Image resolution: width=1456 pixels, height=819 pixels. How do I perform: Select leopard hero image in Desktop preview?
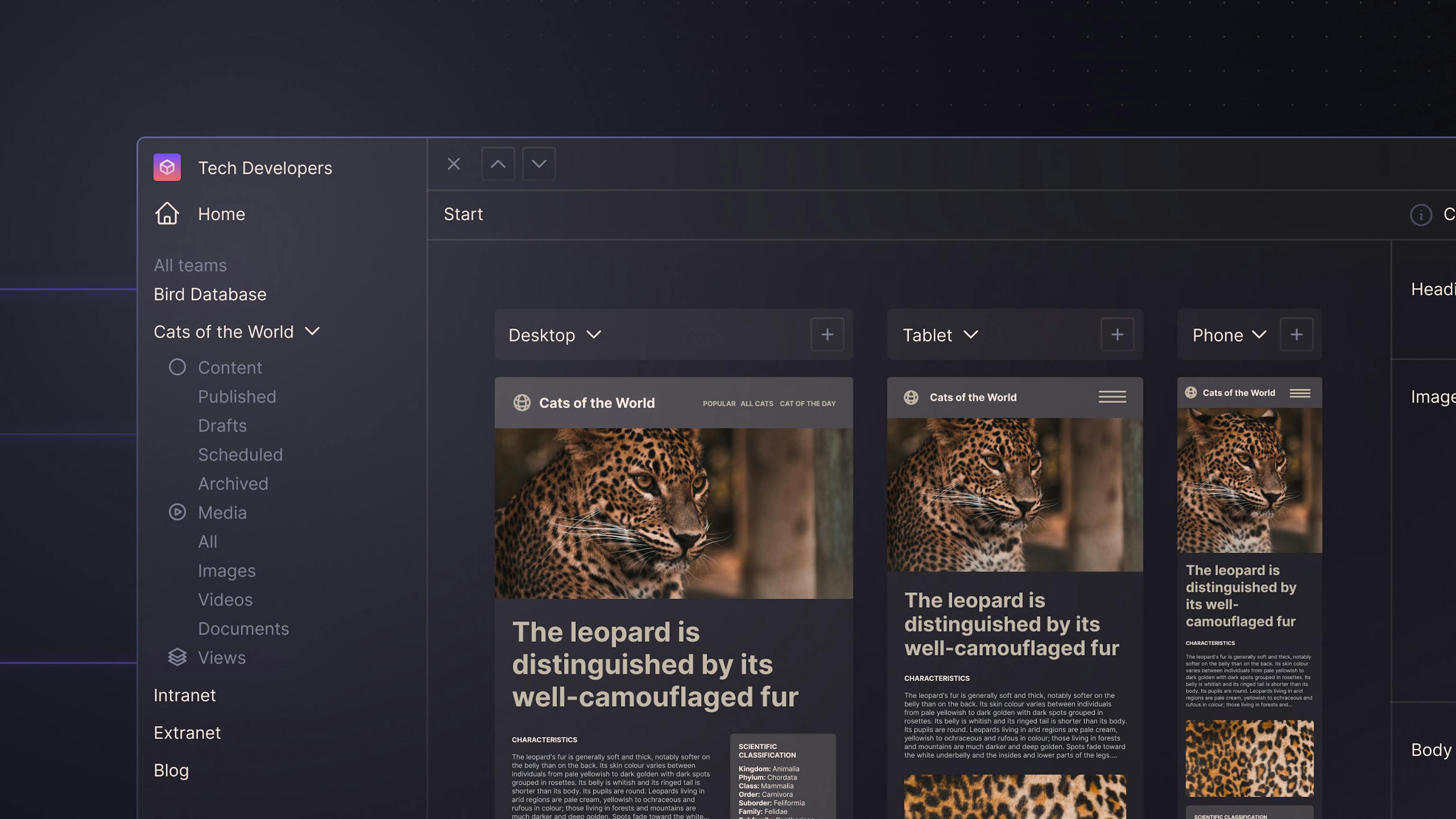pos(674,513)
